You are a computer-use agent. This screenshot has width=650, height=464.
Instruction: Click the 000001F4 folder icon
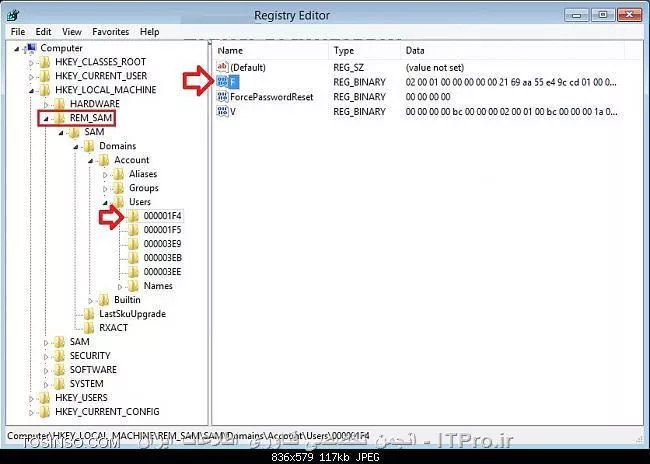coord(133,216)
